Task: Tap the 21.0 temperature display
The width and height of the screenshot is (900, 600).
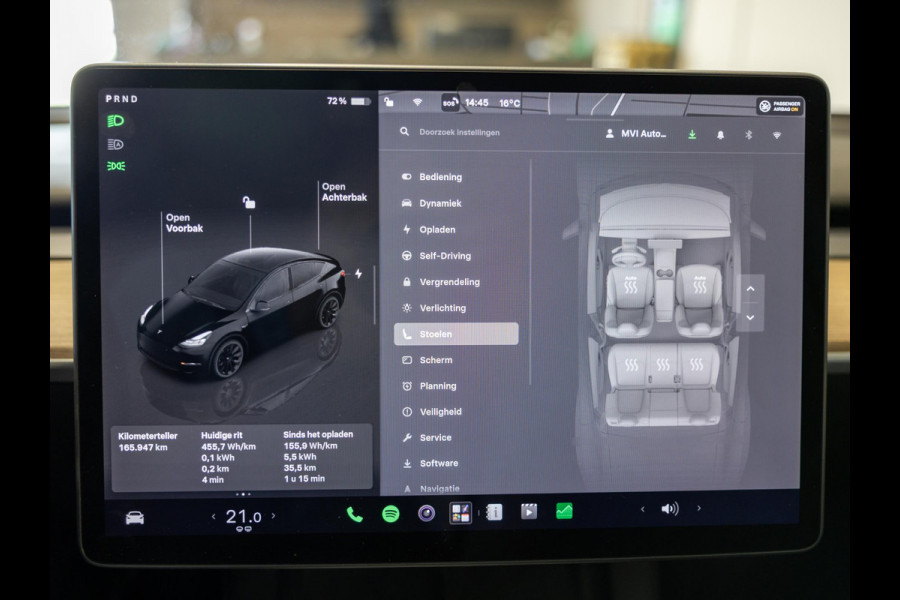Action: (x=243, y=517)
